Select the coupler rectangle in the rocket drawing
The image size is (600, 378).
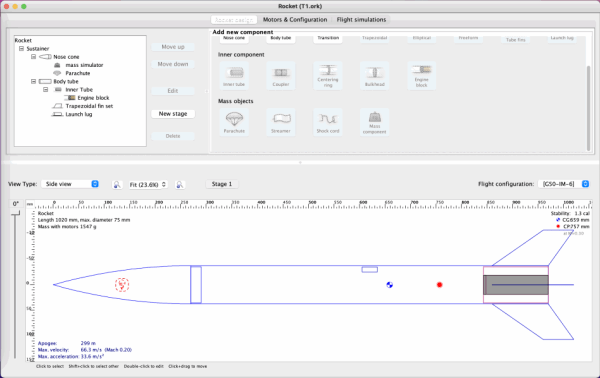[x=196, y=285]
